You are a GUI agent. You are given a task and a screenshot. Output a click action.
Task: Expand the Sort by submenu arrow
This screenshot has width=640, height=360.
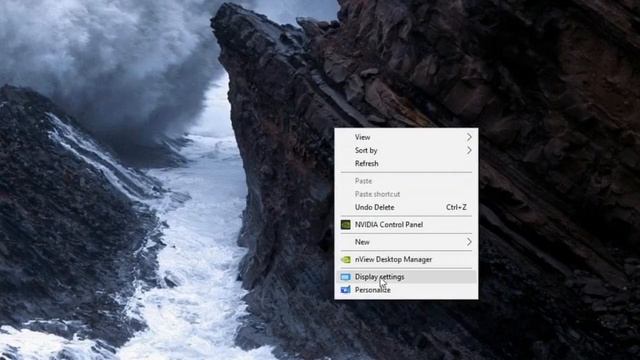(469, 150)
